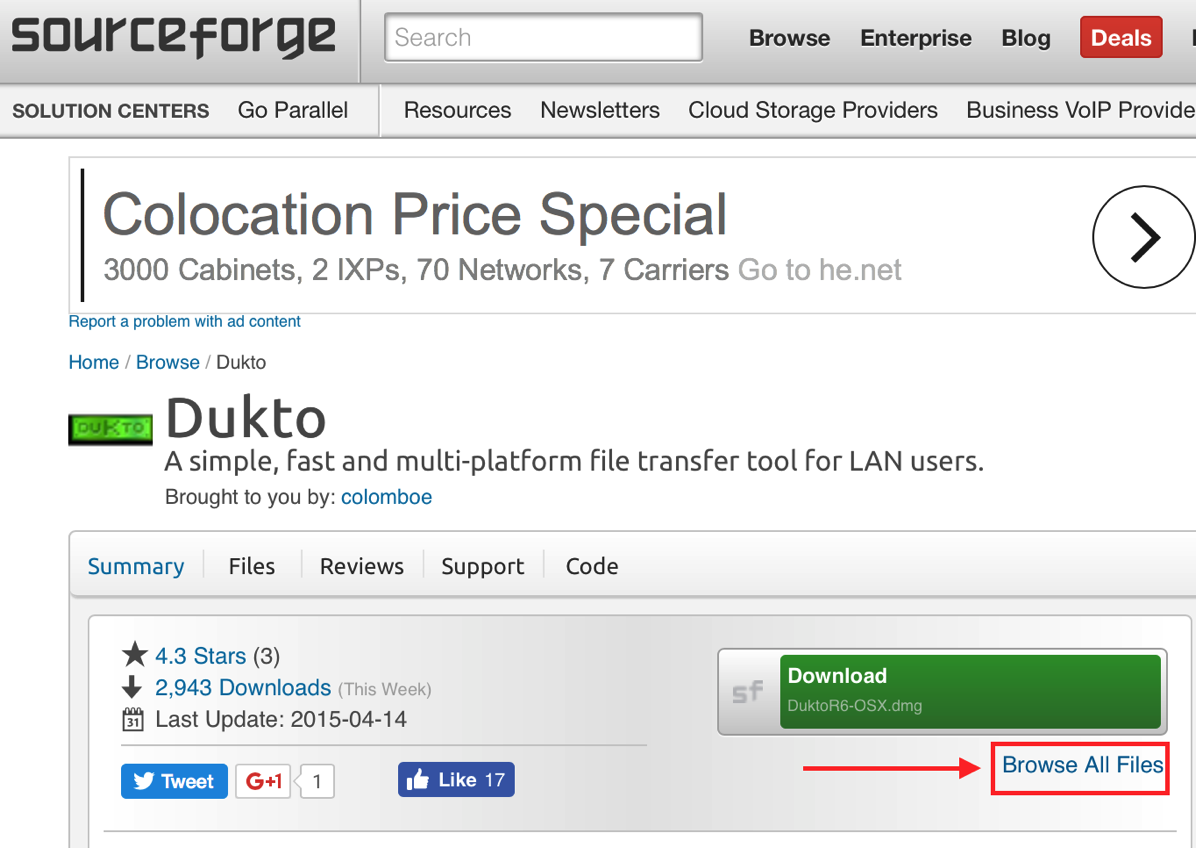1196x848 pixels.
Task: Switch to the Reviews tab
Action: [x=362, y=567]
